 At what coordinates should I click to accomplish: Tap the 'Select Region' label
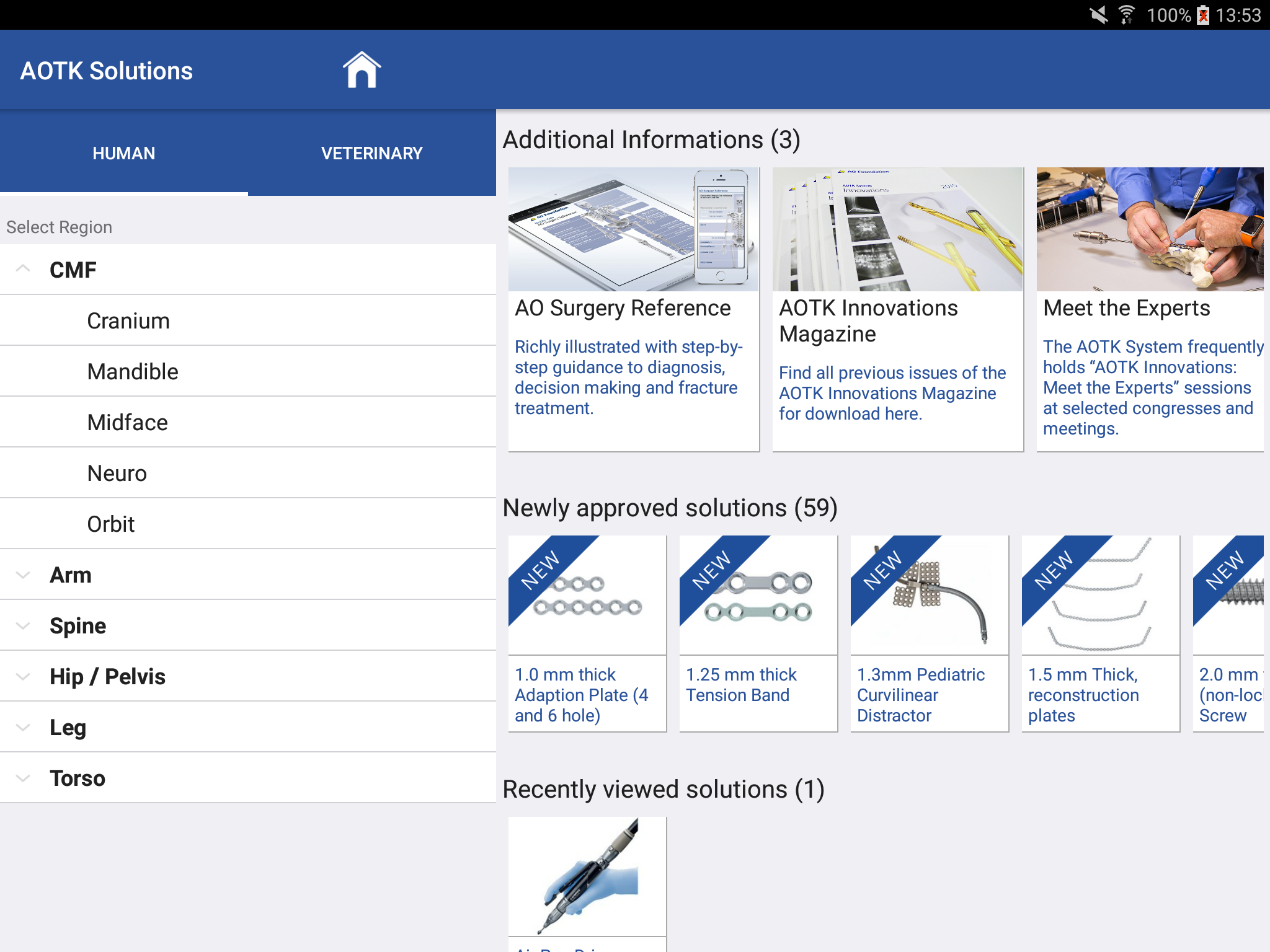pyautogui.click(x=60, y=227)
